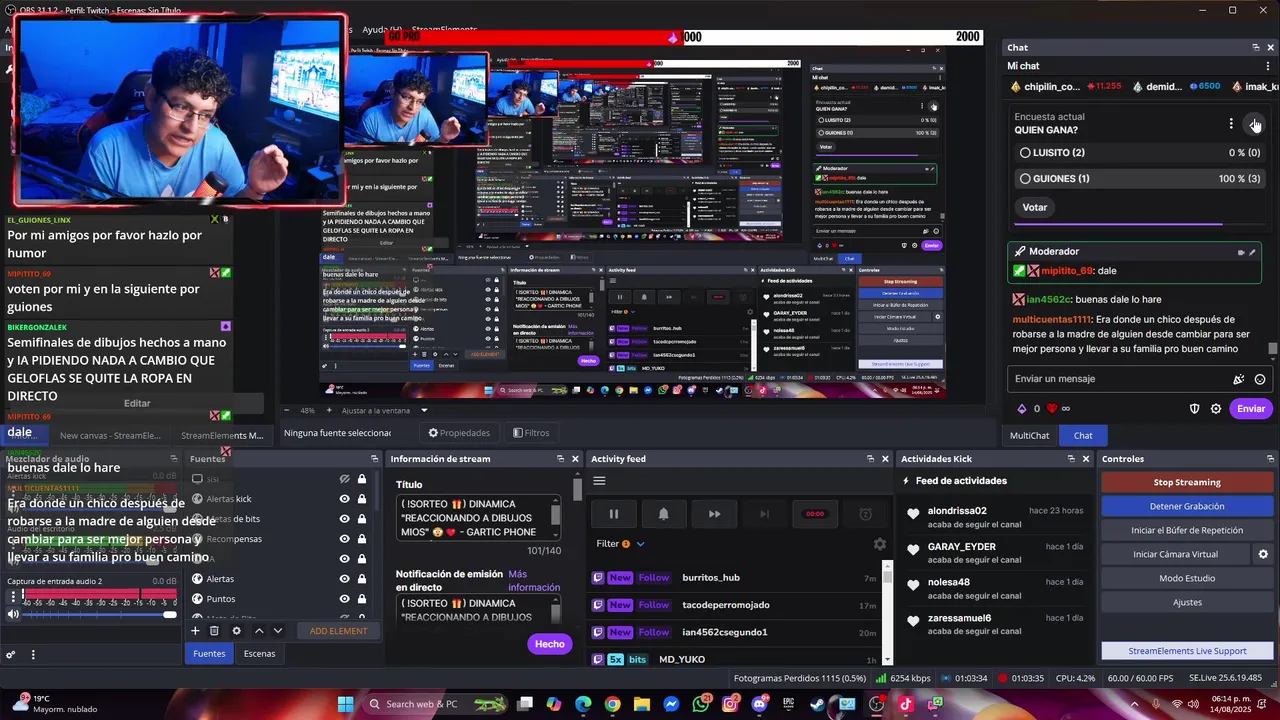Open the chat shield moderation icon

pyautogui.click(x=1194, y=409)
